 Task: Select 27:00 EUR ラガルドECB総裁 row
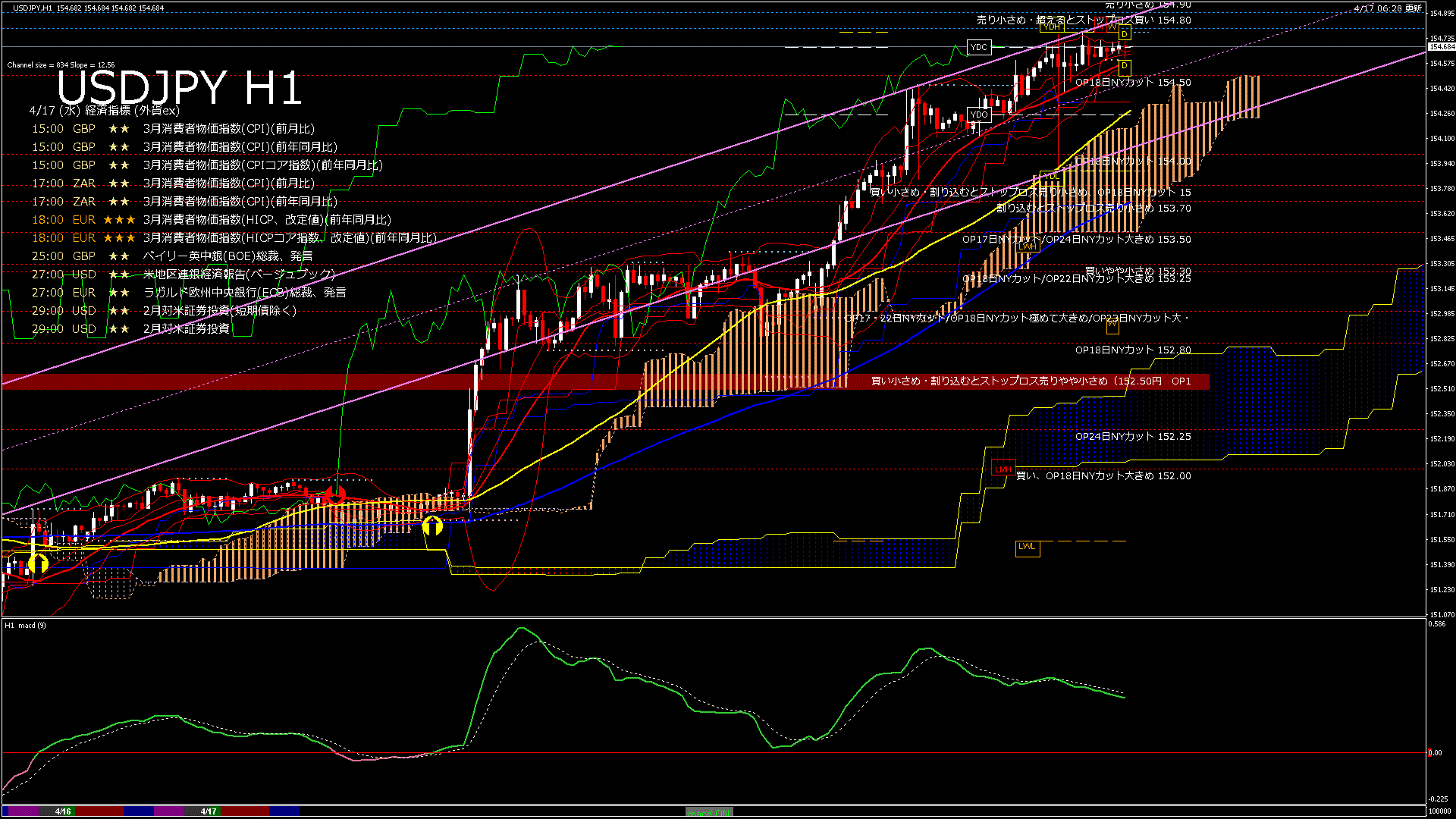point(188,293)
